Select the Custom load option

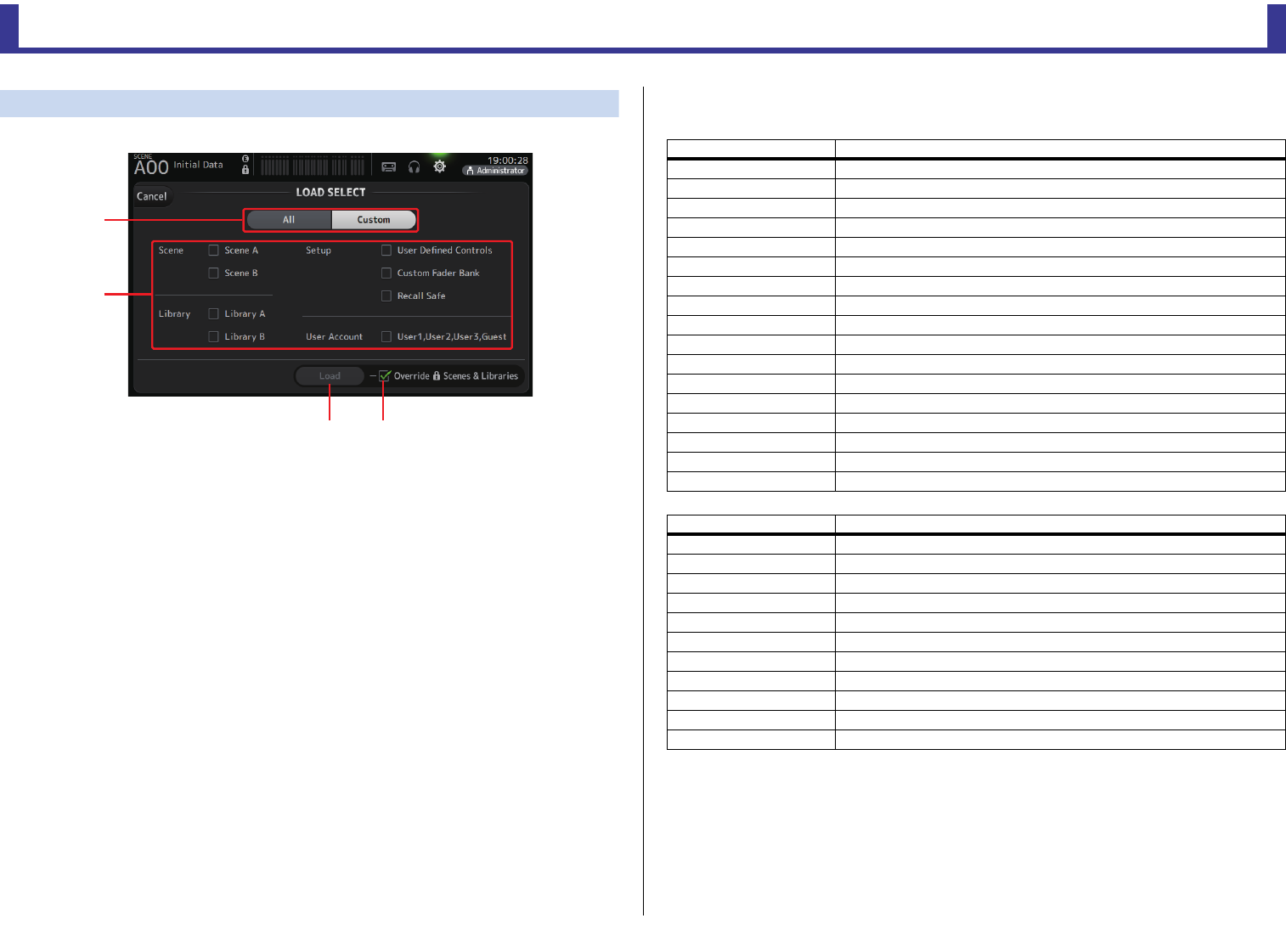[x=374, y=220]
